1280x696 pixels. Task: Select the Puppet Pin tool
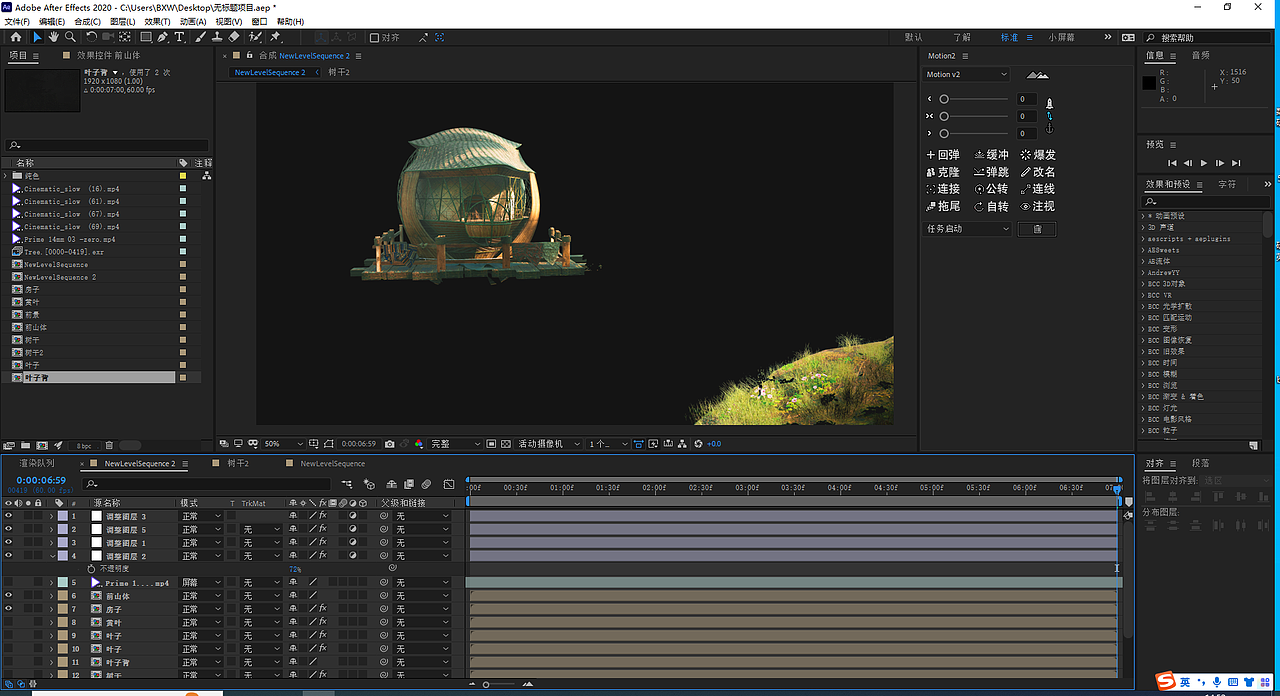(275, 37)
